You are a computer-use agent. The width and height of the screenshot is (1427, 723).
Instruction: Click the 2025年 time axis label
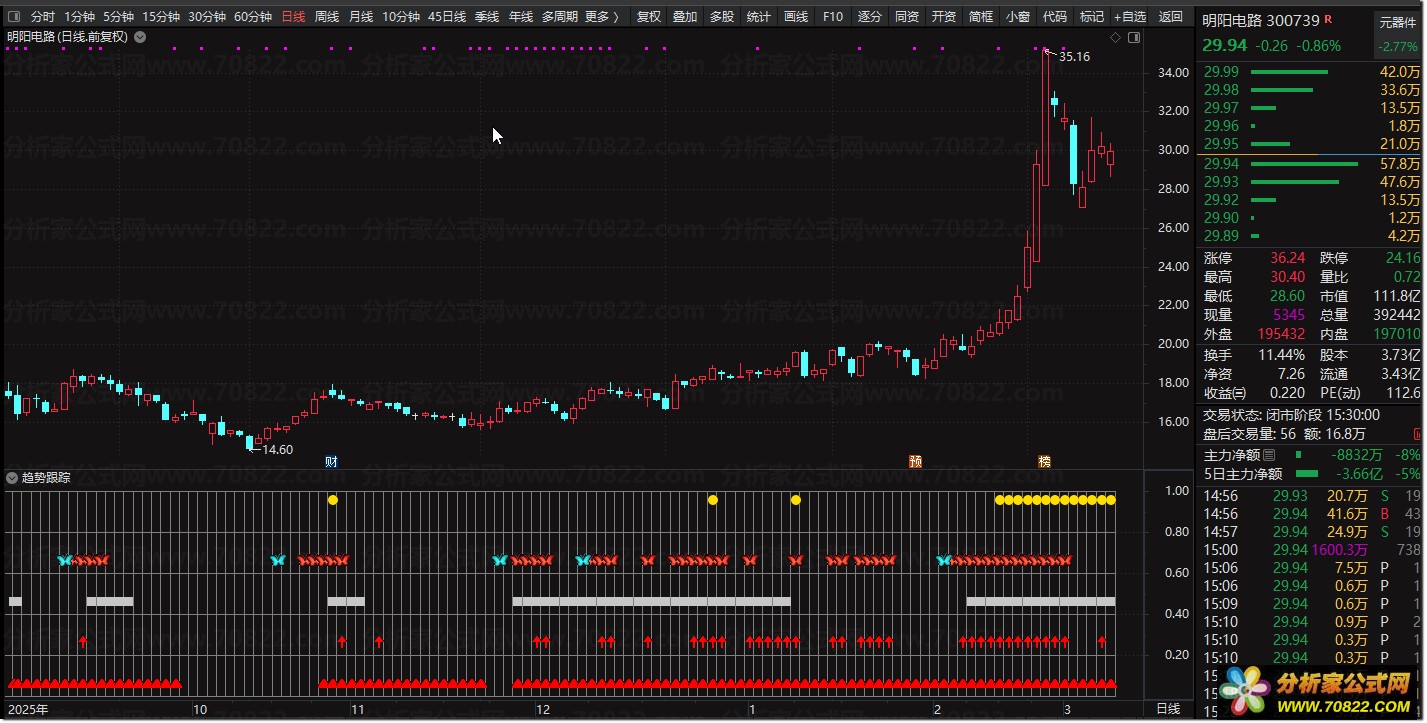click(x=27, y=709)
